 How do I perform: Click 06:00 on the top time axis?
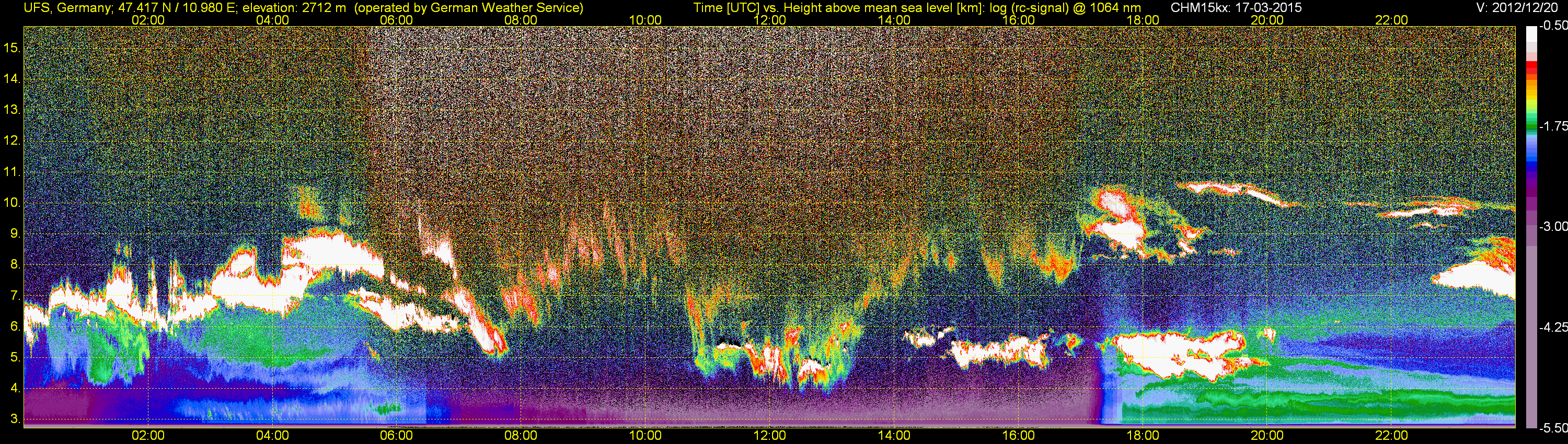pyautogui.click(x=397, y=20)
